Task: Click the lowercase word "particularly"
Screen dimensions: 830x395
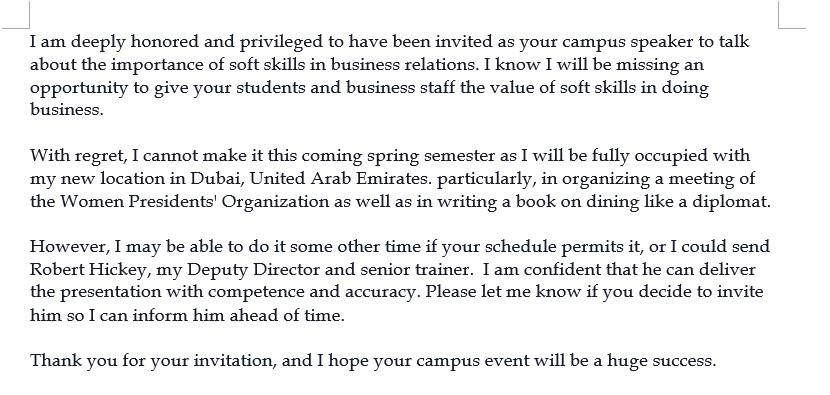Action: pos(483,179)
